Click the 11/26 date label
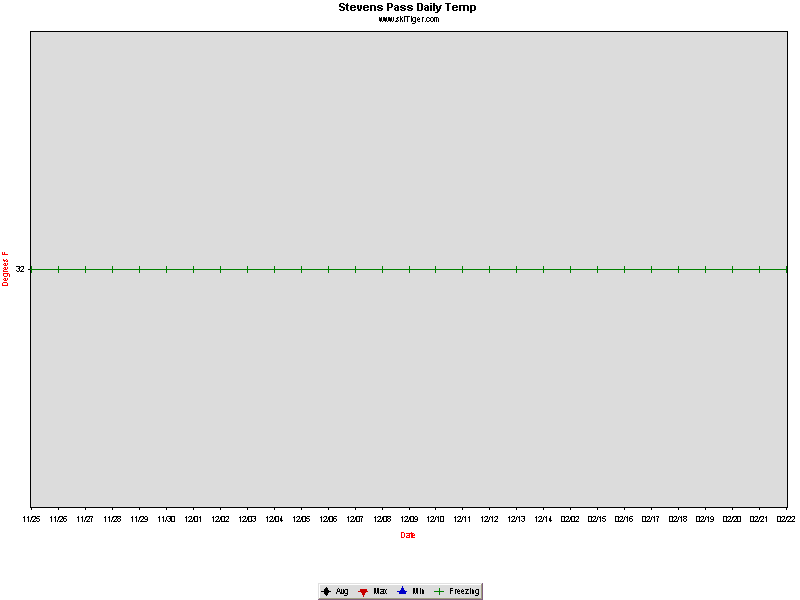Viewport: 800px width, 600px height. click(x=58, y=519)
